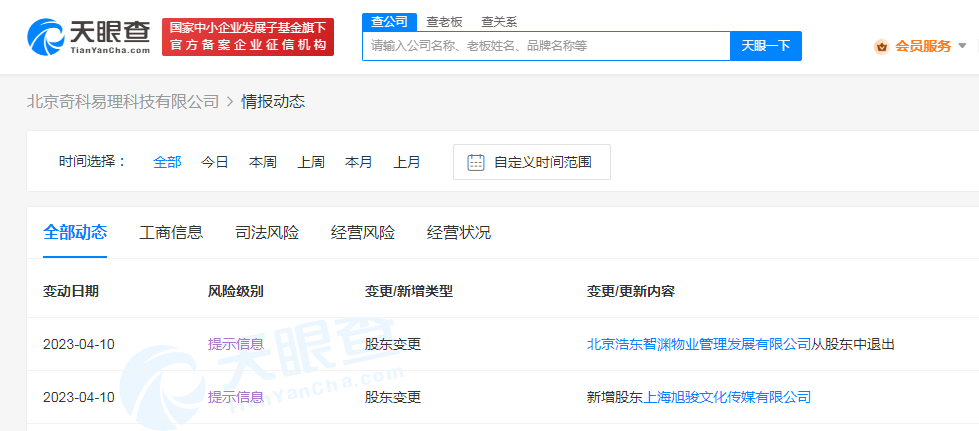The height and width of the screenshot is (431, 979).
Task: Click 提示信息 in the new shareholder row
Action: tap(236, 397)
